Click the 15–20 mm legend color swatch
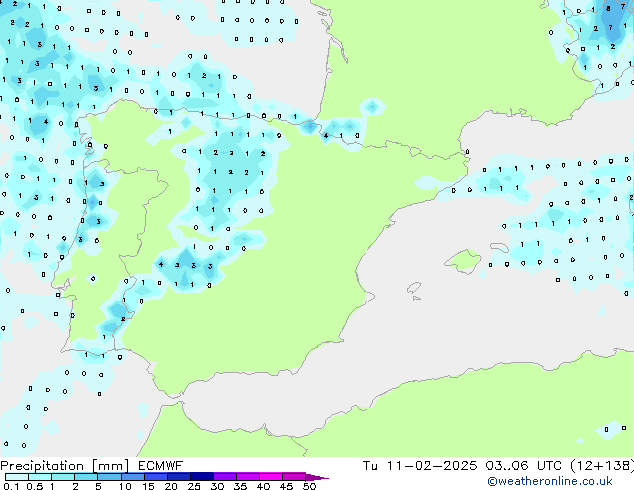The height and width of the screenshot is (490, 634). [x=155, y=477]
